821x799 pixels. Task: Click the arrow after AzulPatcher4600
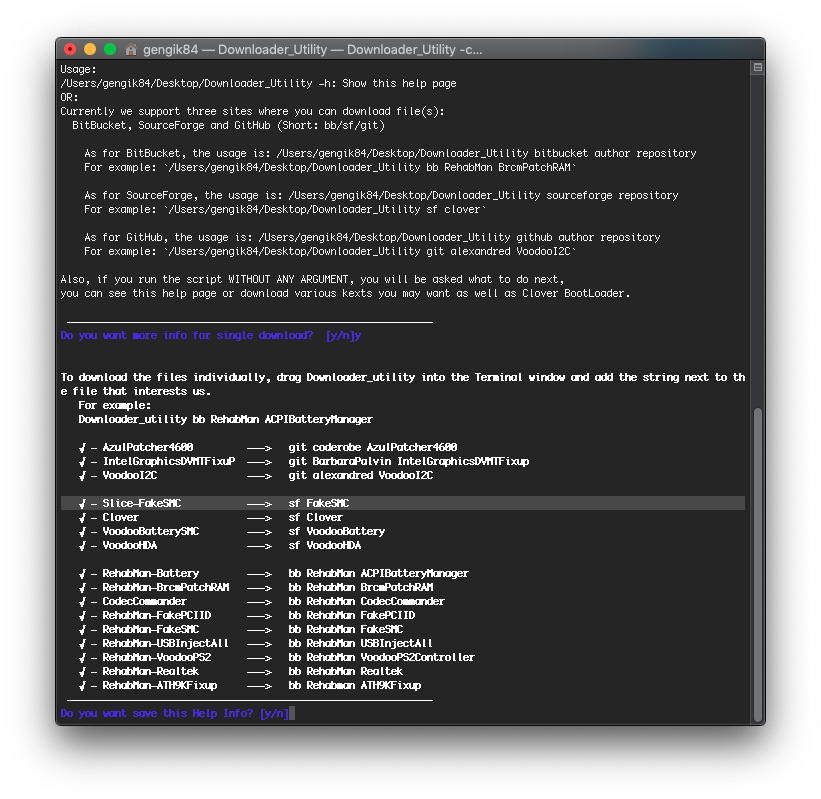click(x=259, y=448)
